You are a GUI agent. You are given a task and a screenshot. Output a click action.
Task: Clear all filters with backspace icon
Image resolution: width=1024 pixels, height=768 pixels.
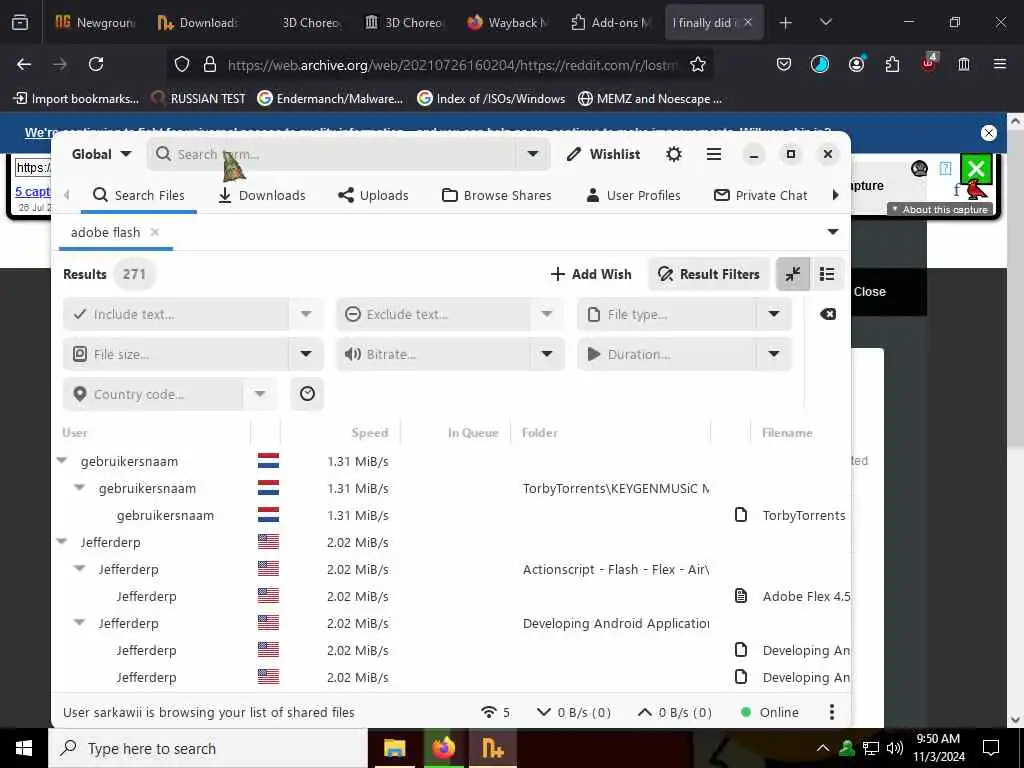click(x=827, y=314)
